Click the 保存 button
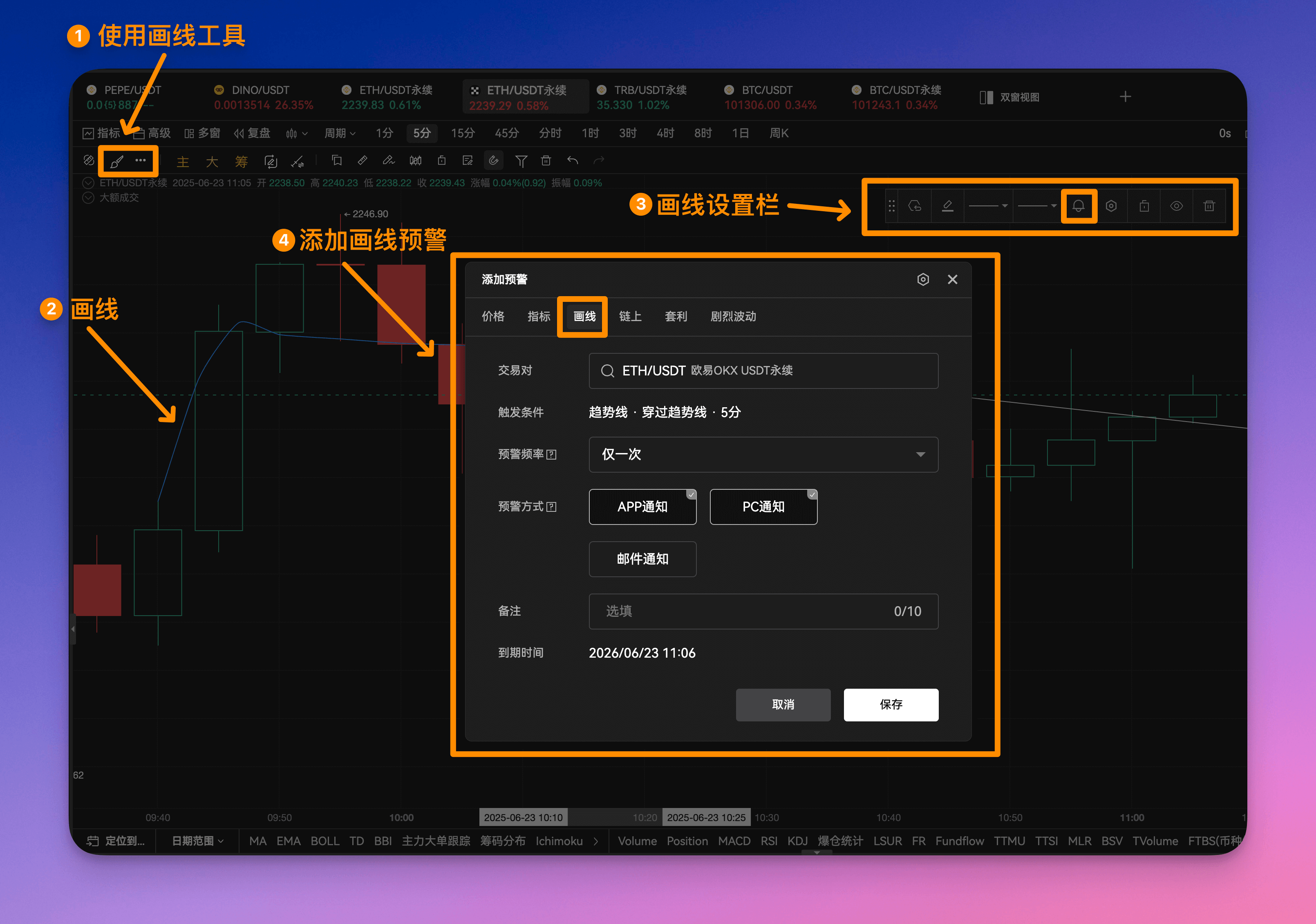 (x=891, y=705)
